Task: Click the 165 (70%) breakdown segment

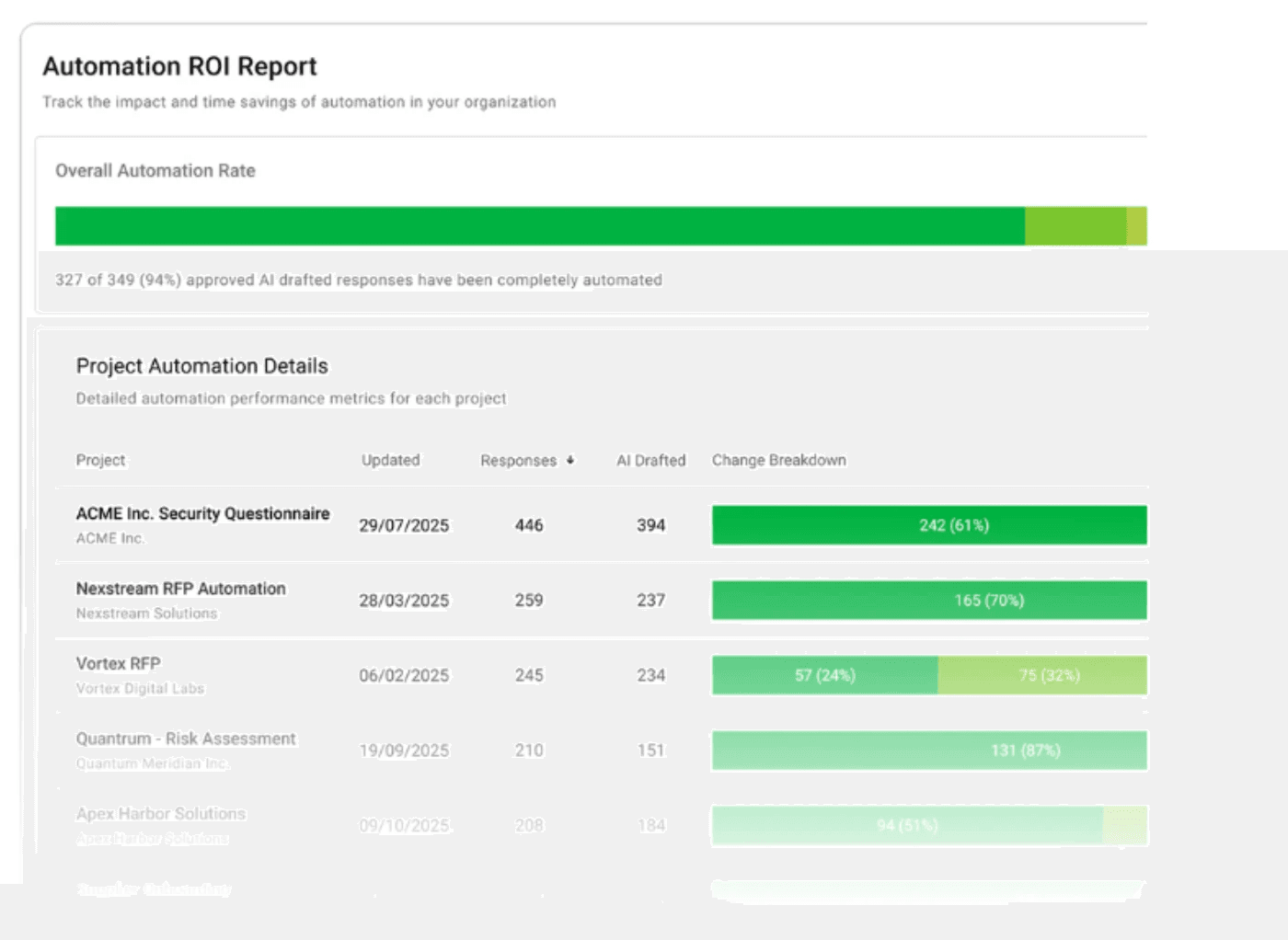Action: [929, 600]
